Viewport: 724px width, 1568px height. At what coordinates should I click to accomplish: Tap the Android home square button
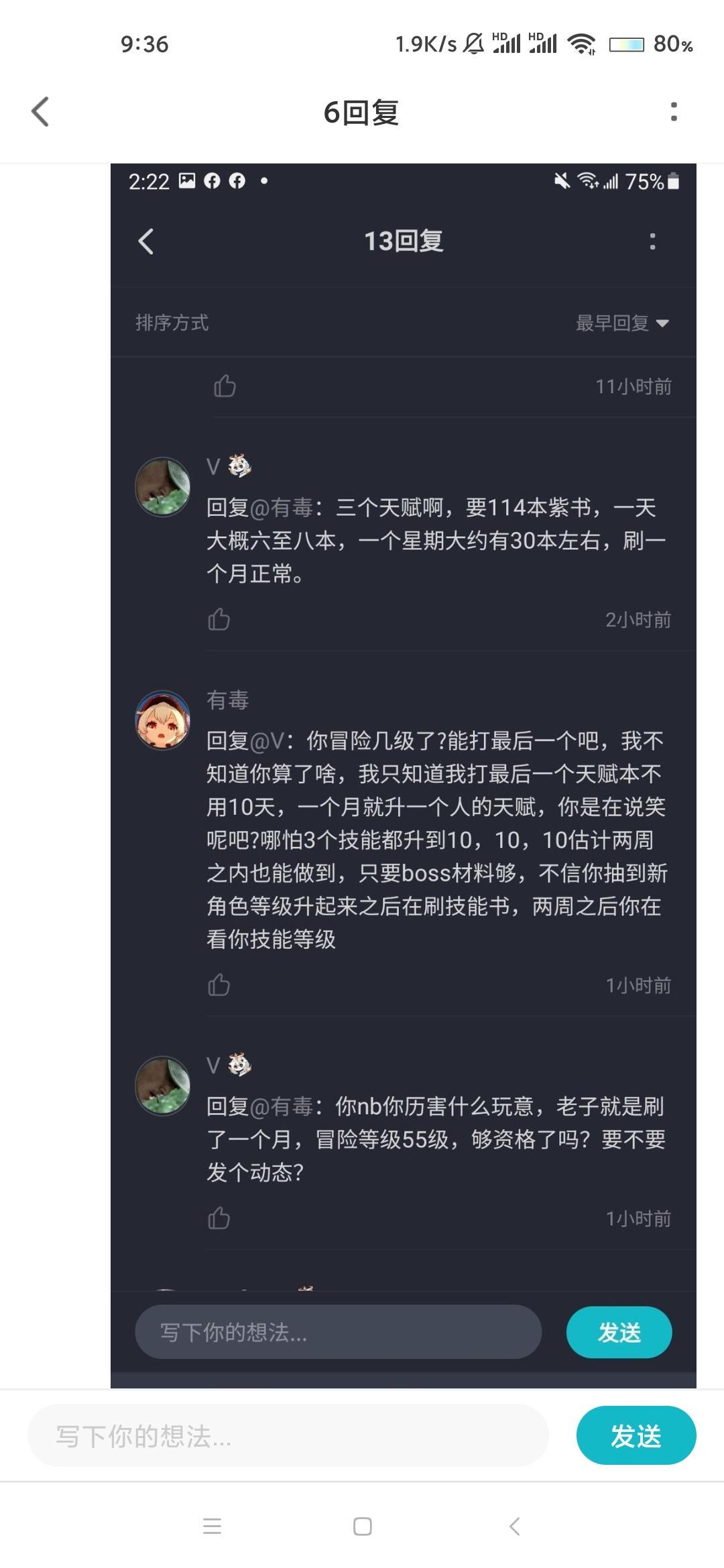[x=363, y=1526]
